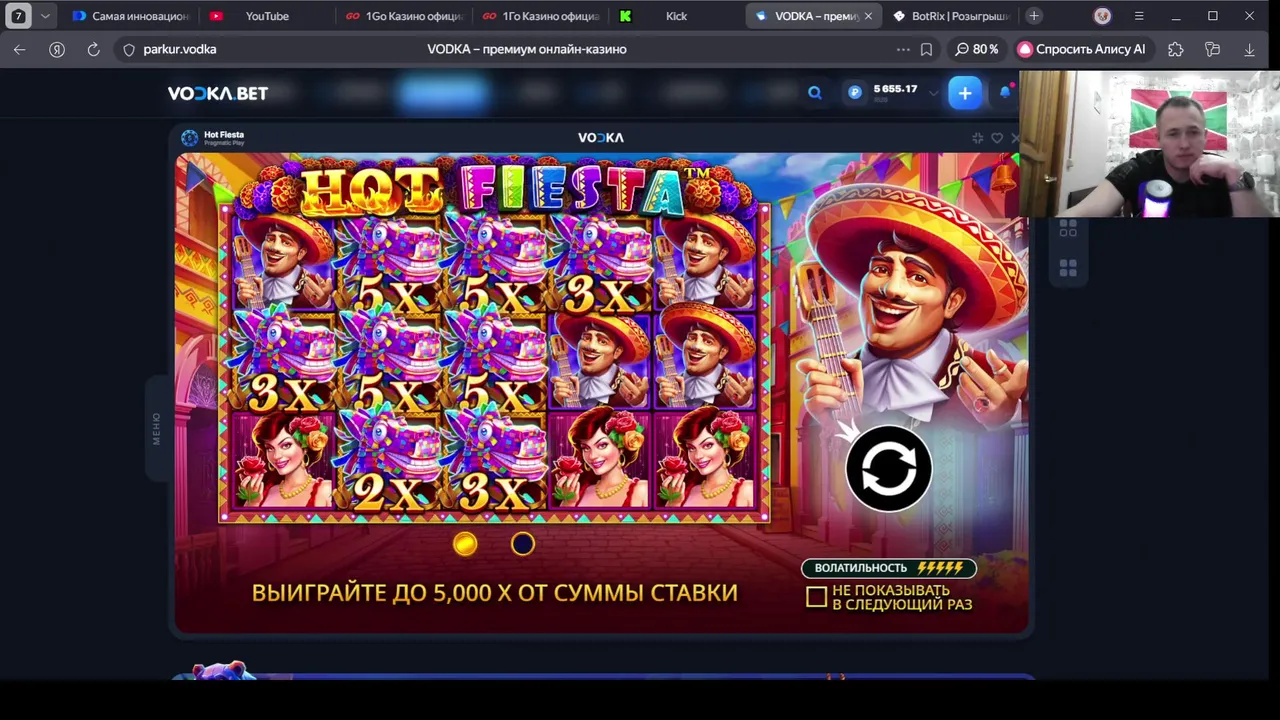Open the Yandex home button
The width and height of the screenshot is (1280, 720).
coord(57,49)
